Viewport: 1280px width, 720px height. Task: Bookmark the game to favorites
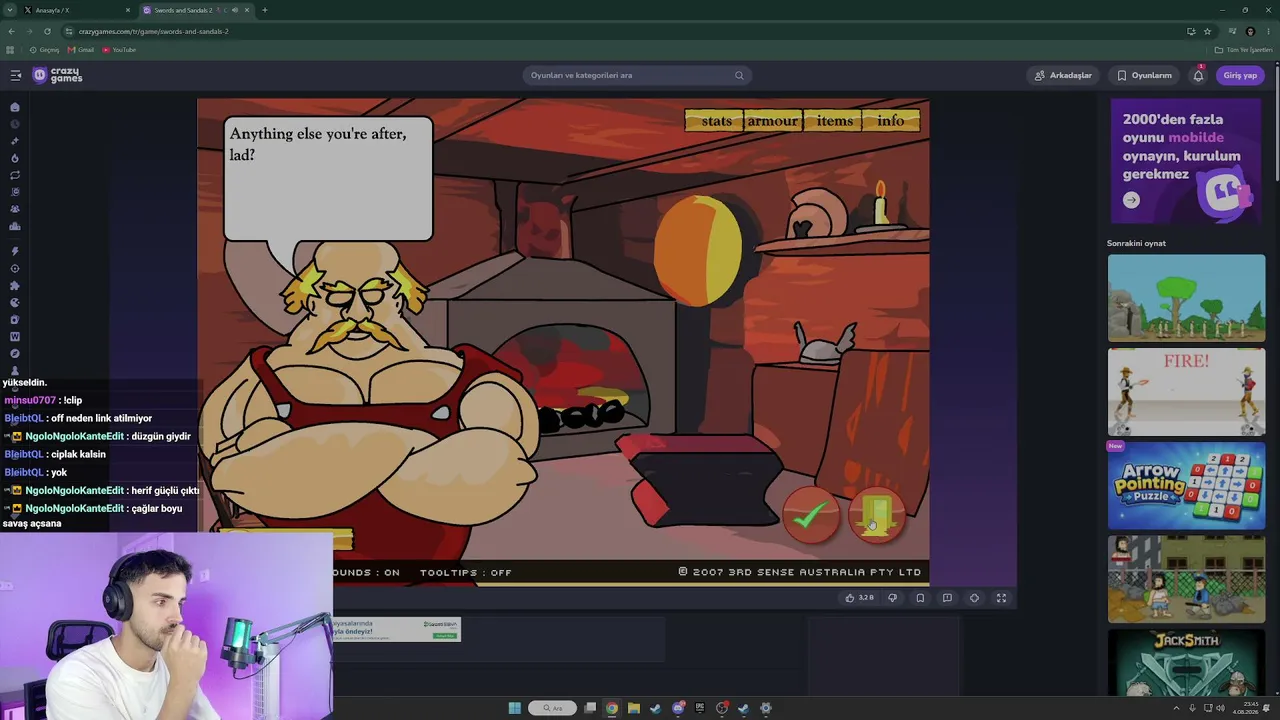coord(920,598)
